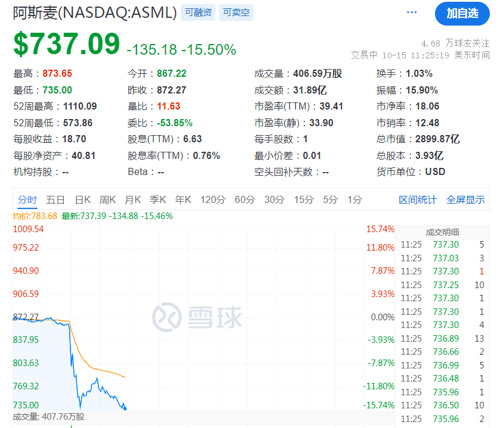Switch to the 60分 interval
The height and width of the screenshot is (428, 500).
pyautogui.click(x=245, y=200)
